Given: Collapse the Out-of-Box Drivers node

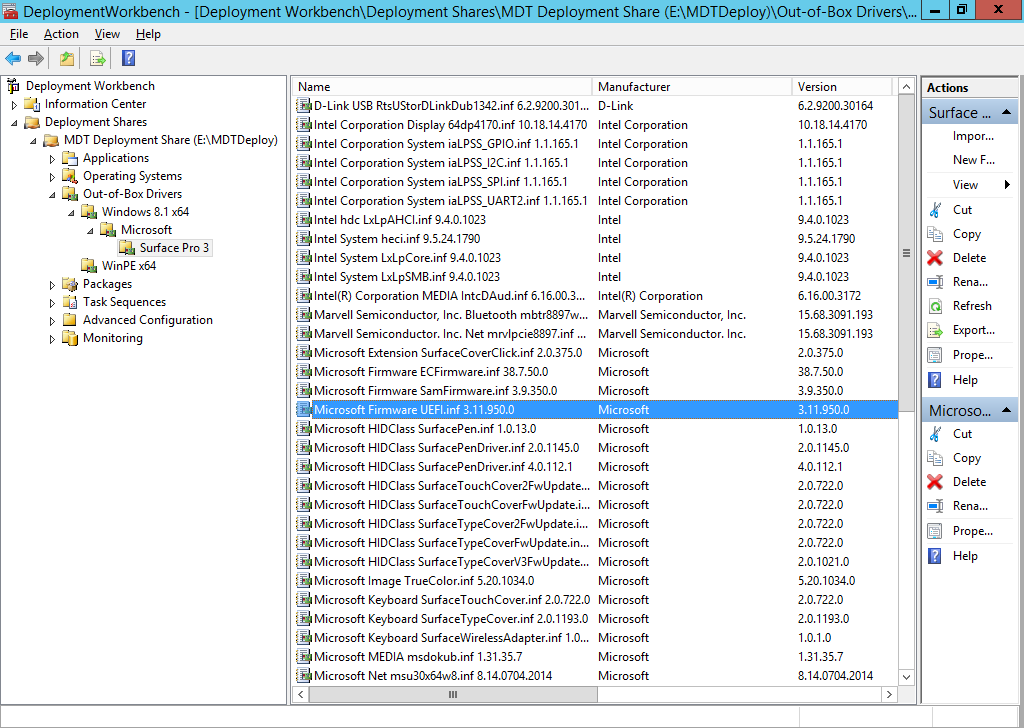Looking at the screenshot, I should [52, 195].
